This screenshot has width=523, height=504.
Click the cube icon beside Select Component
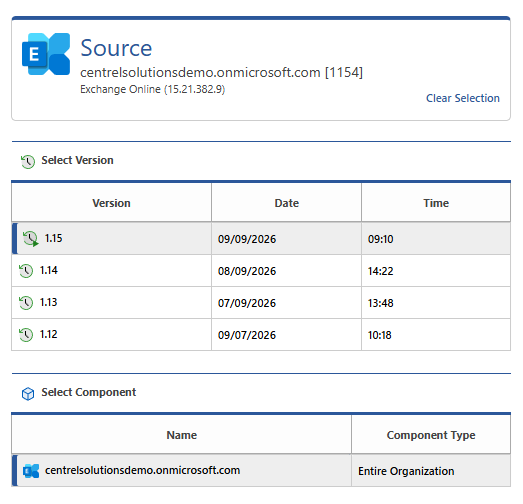pos(28,394)
